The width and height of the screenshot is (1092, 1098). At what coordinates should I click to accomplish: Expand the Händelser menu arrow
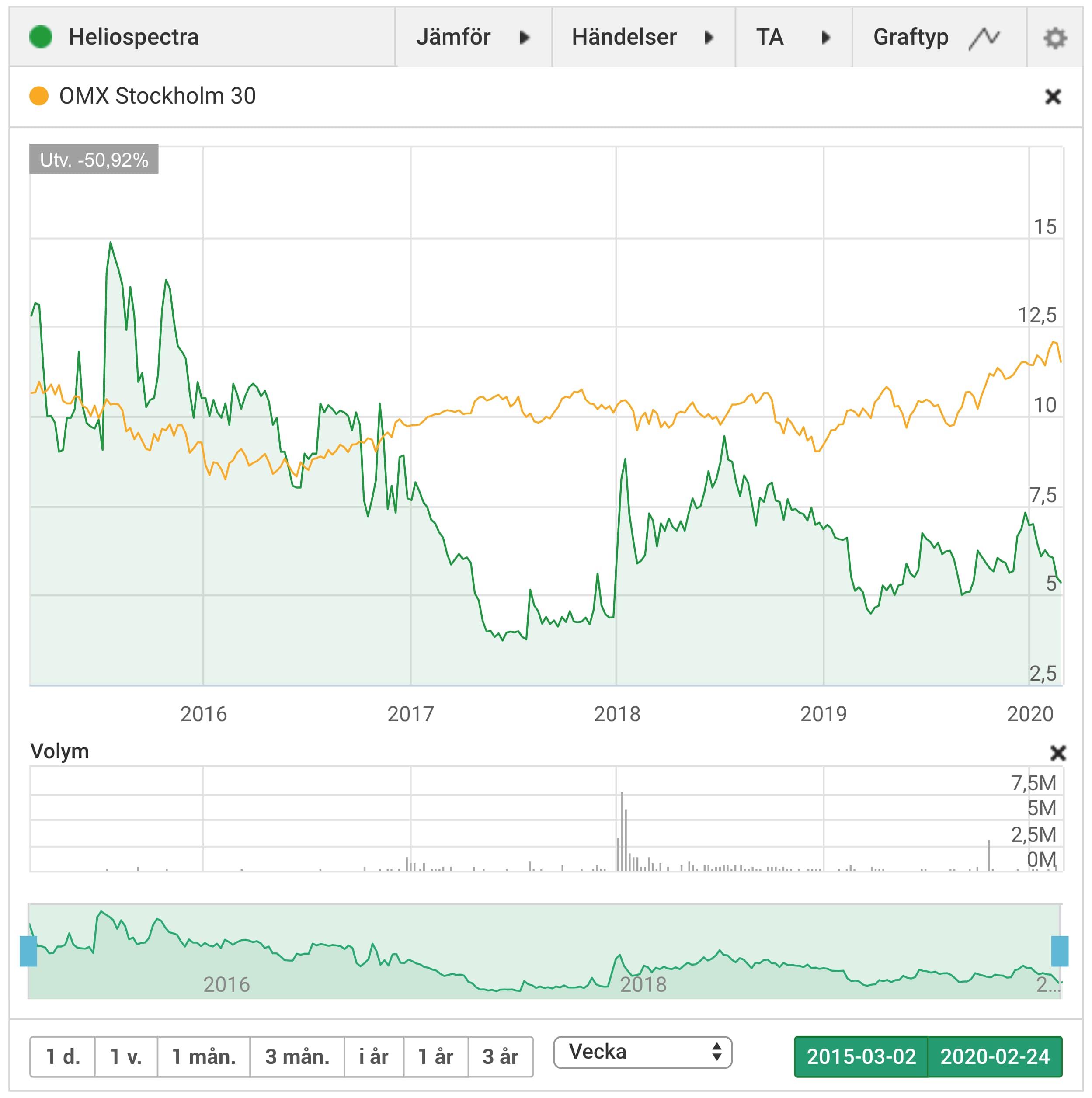coord(708,38)
